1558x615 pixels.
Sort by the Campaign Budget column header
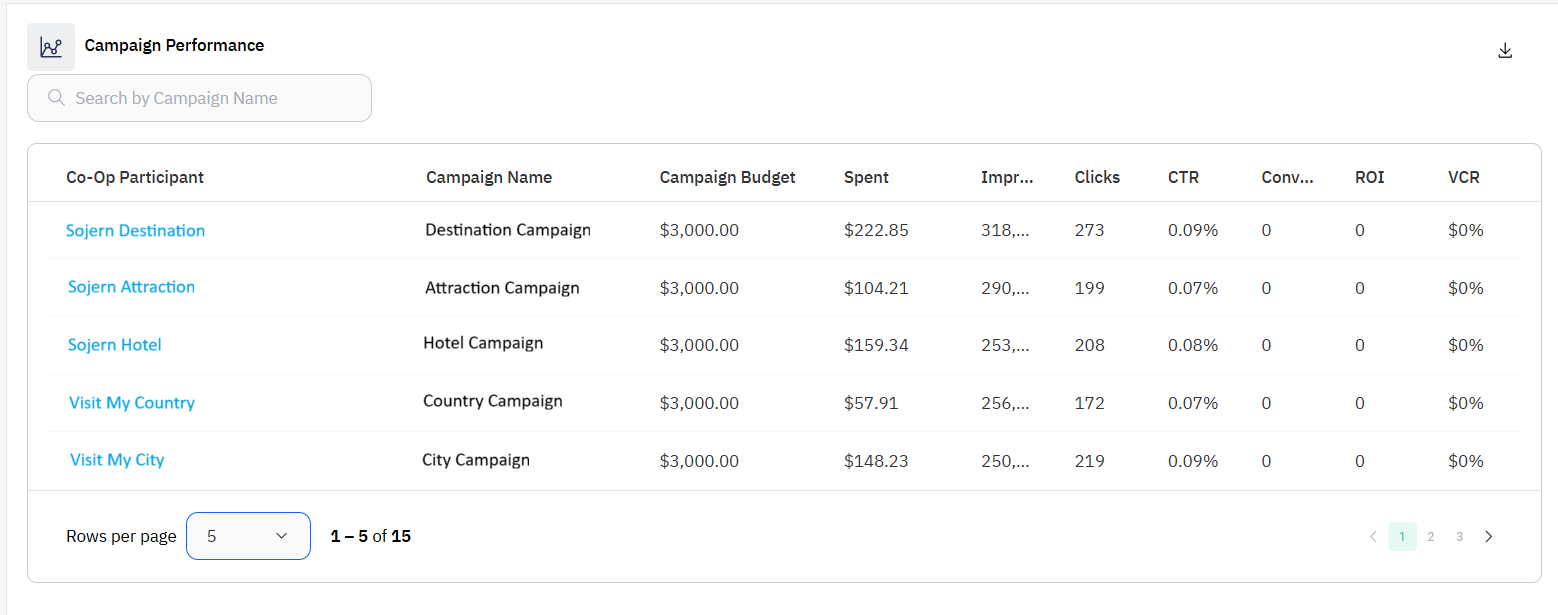pyautogui.click(x=727, y=177)
